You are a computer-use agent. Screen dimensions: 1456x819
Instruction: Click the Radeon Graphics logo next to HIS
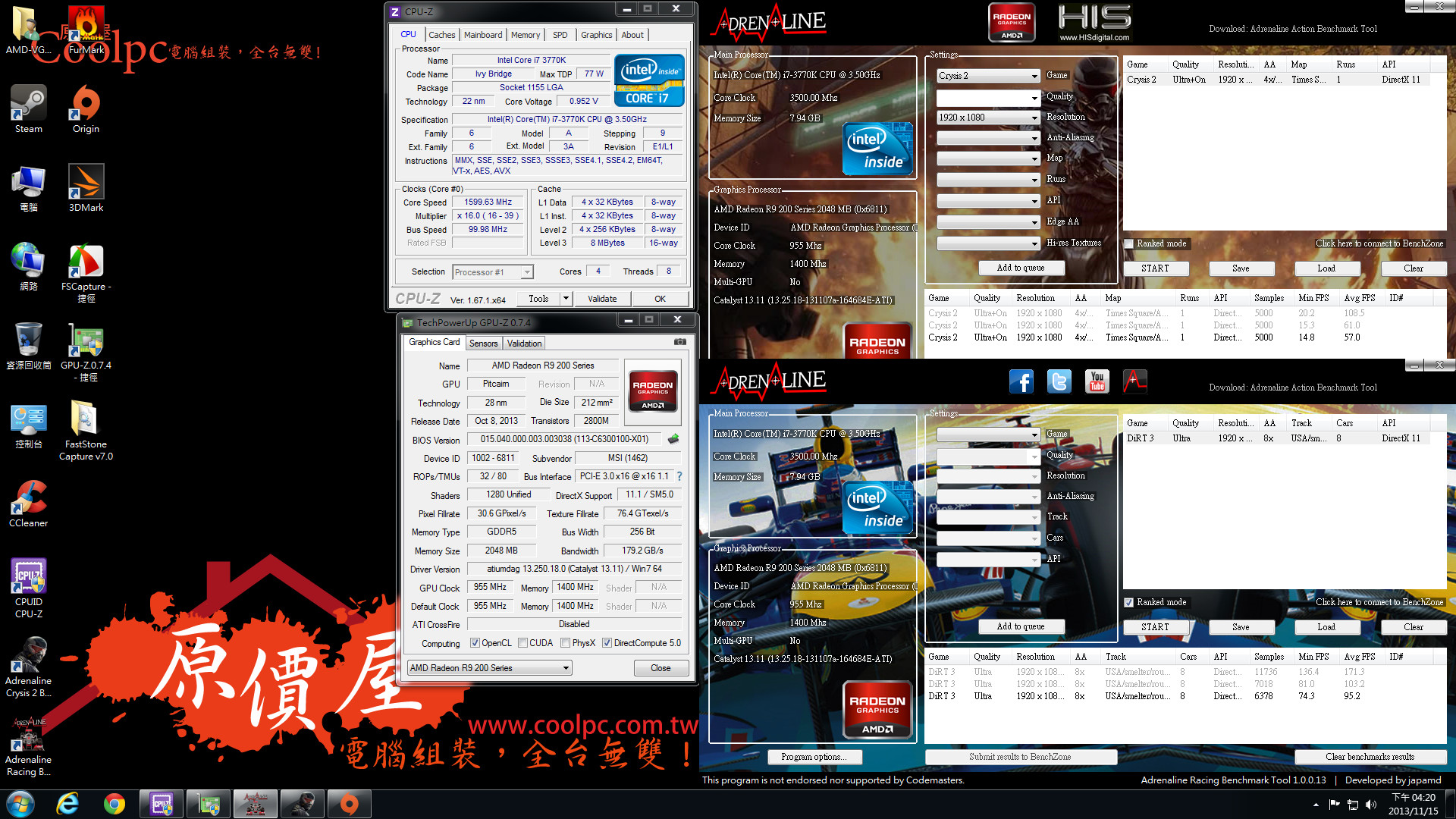(1012, 22)
